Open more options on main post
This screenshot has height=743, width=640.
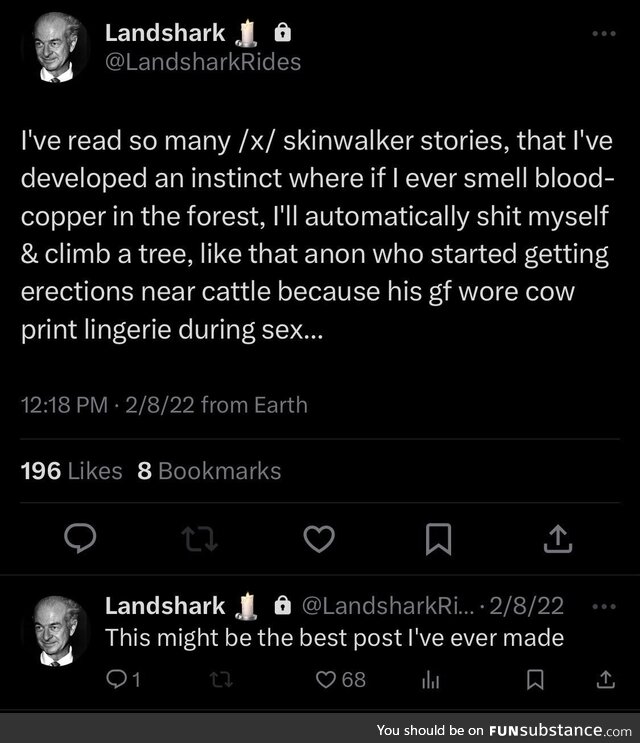pos(604,34)
